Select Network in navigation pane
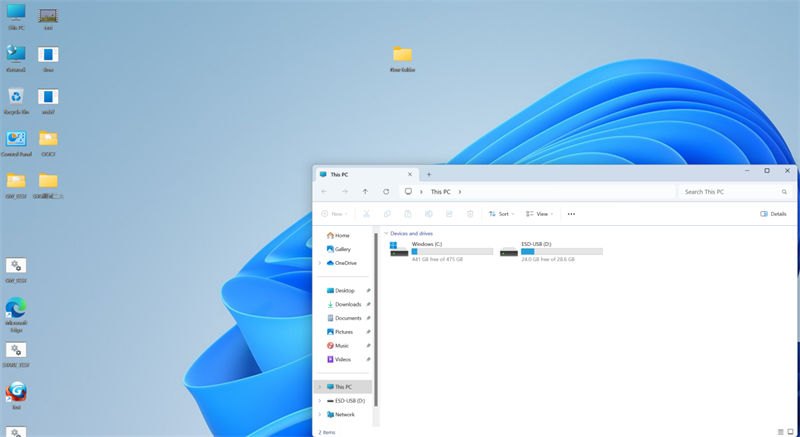The image size is (800, 437). (341, 415)
